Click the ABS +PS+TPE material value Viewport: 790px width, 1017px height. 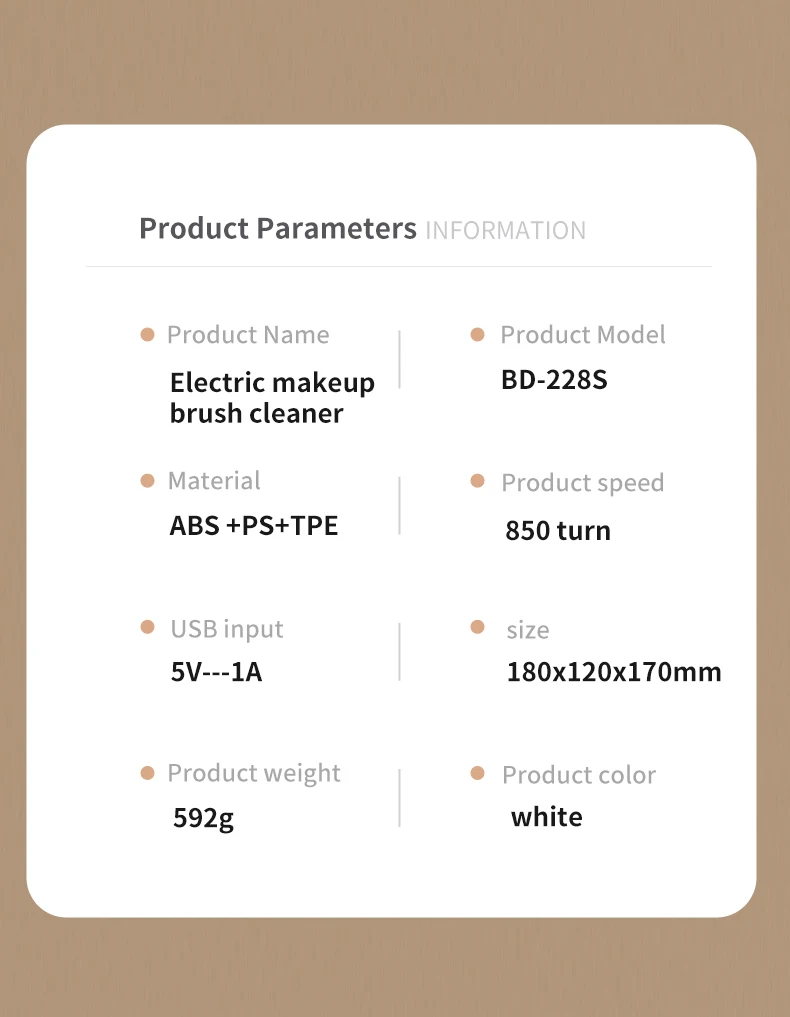pos(254,525)
